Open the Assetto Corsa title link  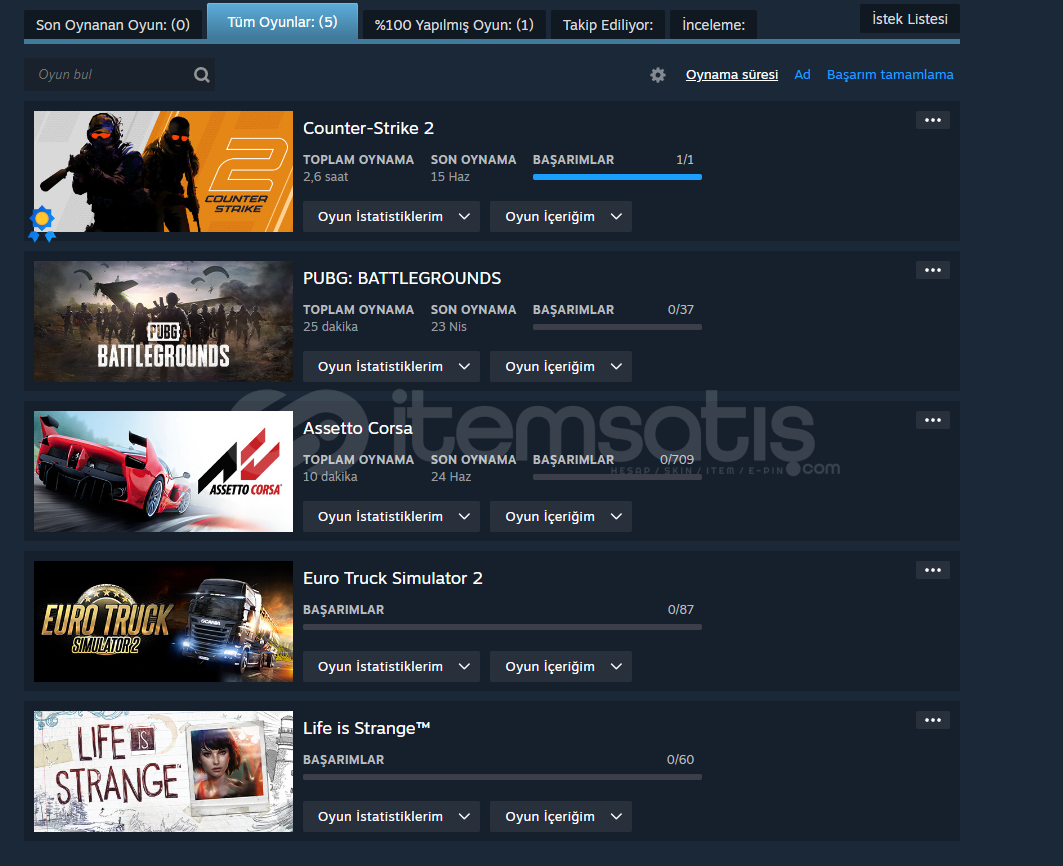(x=357, y=428)
